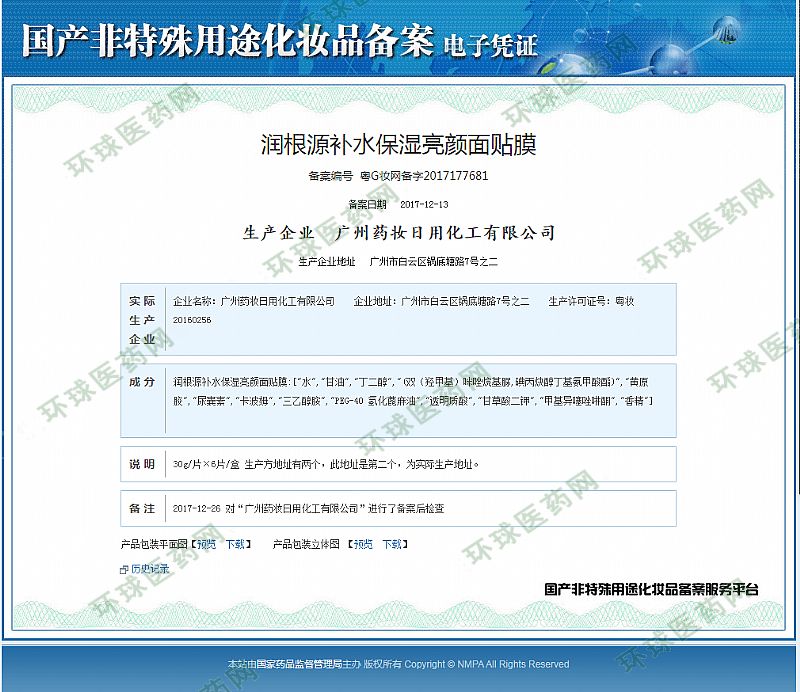Image resolution: width=800 pixels, height=692 pixels.
Task: Click the 说明 section label
Action: point(142,464)
